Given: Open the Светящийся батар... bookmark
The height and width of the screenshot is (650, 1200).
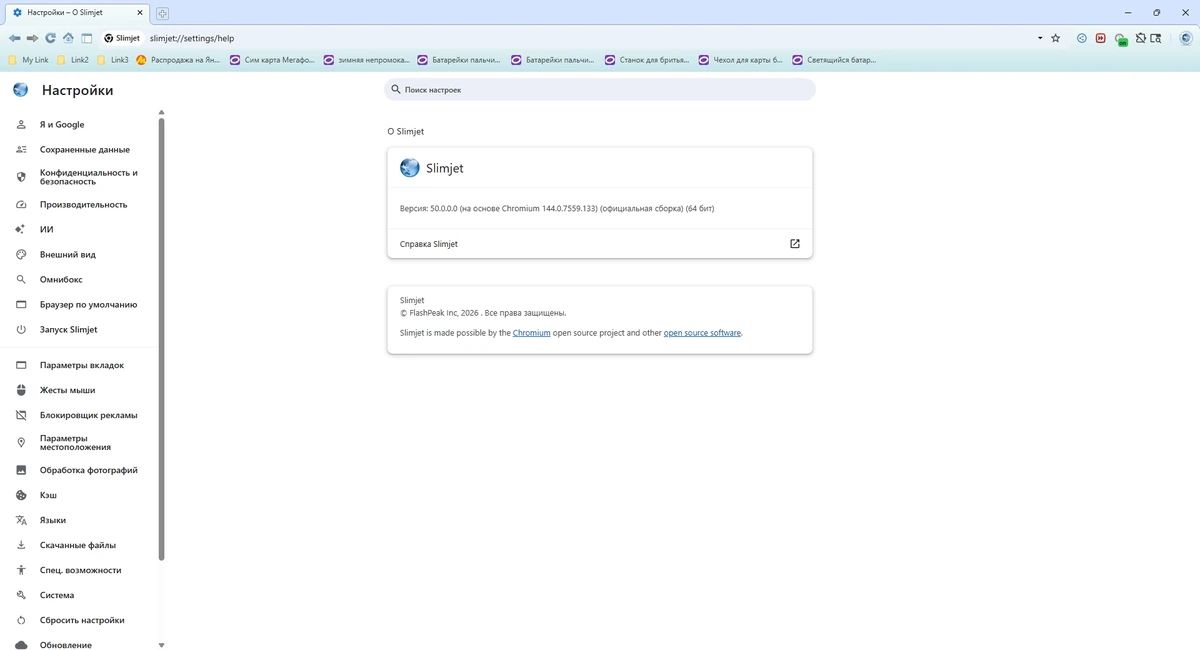Looking at the screenshot, I should click(x=834, y=60).
